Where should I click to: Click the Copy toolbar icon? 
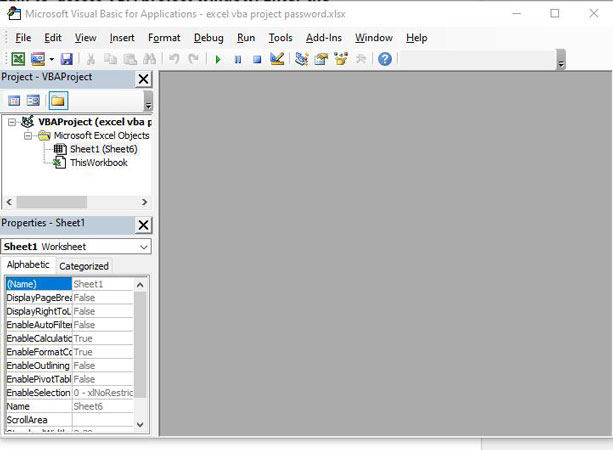110,59
